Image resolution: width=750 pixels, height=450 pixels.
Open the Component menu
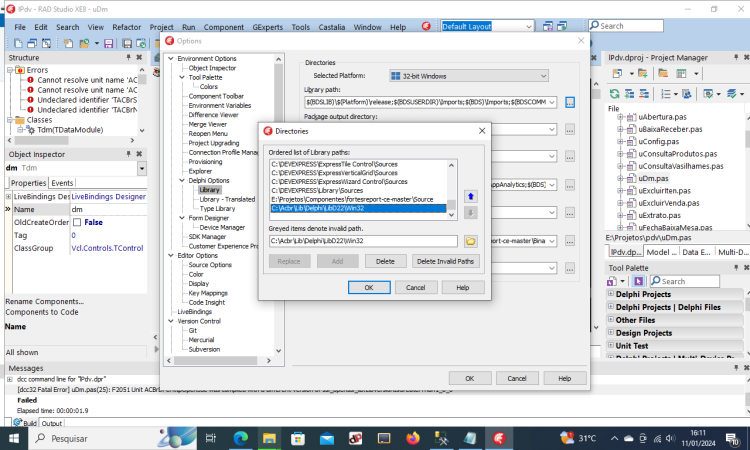click(223, 27)
